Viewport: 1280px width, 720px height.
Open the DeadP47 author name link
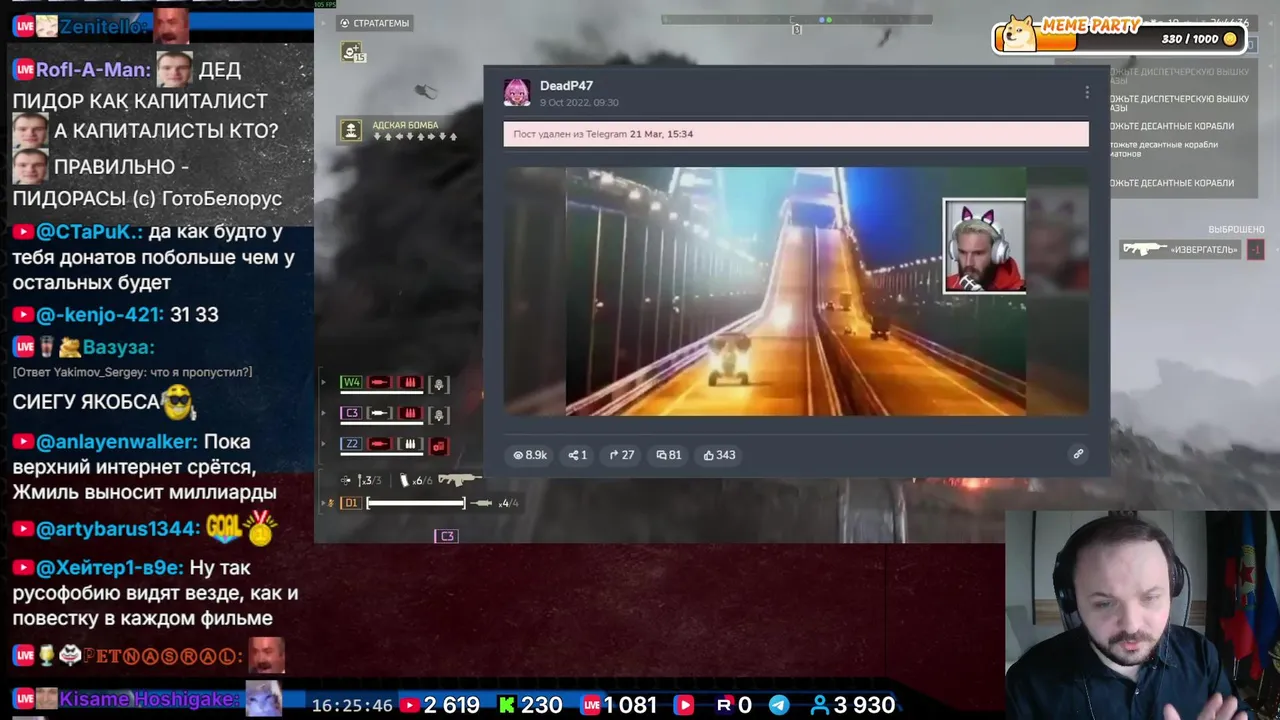coord(566,86)
